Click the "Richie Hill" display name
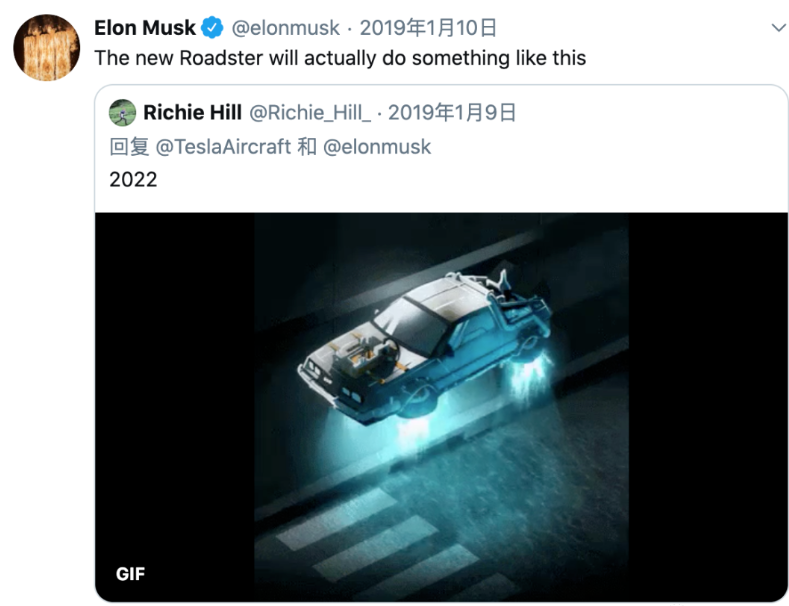The image size is (789, 606). [x=193, y=112]
